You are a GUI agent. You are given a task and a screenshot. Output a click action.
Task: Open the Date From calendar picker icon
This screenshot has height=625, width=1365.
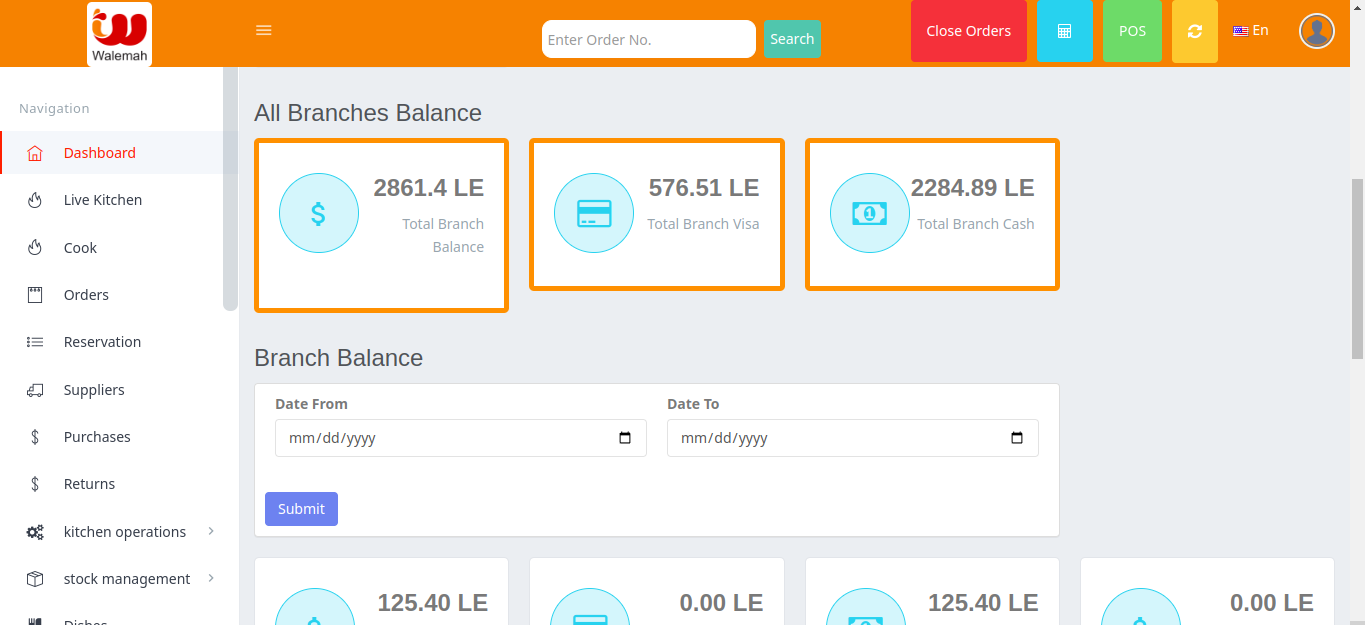(x=625, y=438)
